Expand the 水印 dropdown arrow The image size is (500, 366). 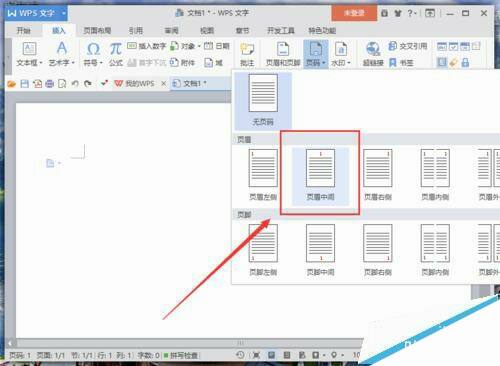[x=349, y=63]
